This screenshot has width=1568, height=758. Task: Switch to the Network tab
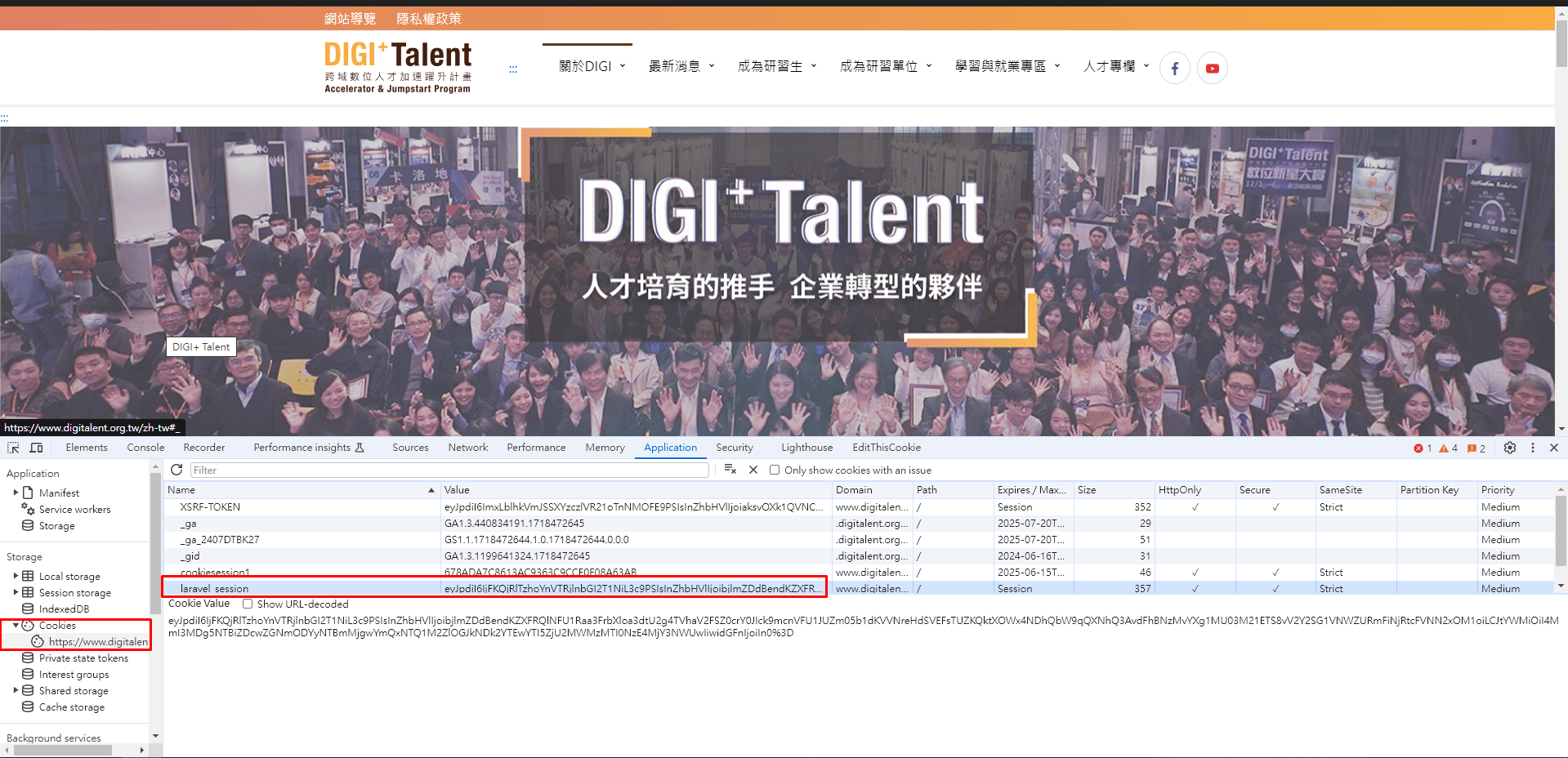click(467, 448)
